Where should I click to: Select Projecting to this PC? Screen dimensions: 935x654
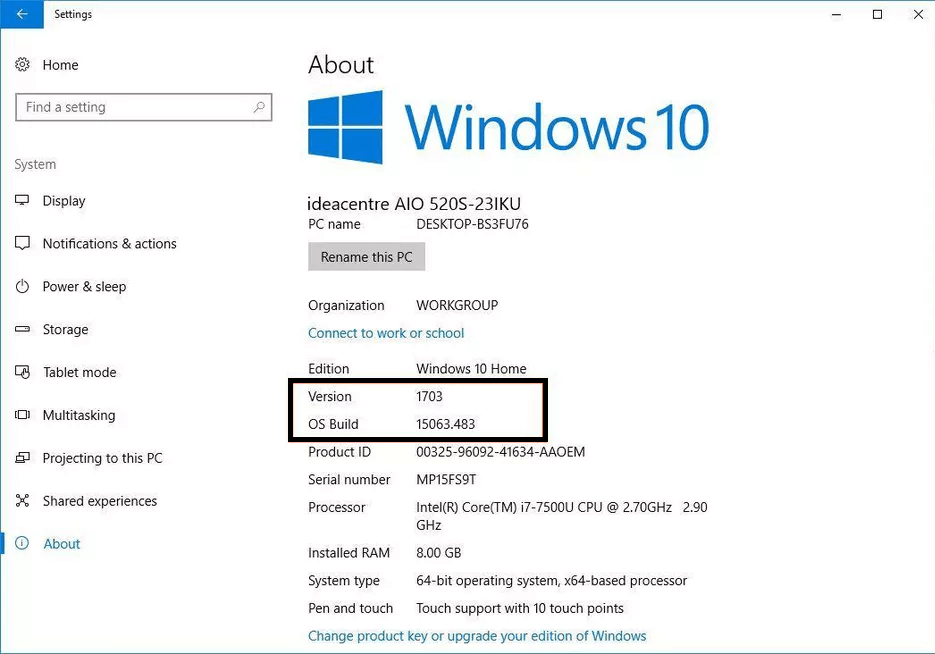[103, 458]
